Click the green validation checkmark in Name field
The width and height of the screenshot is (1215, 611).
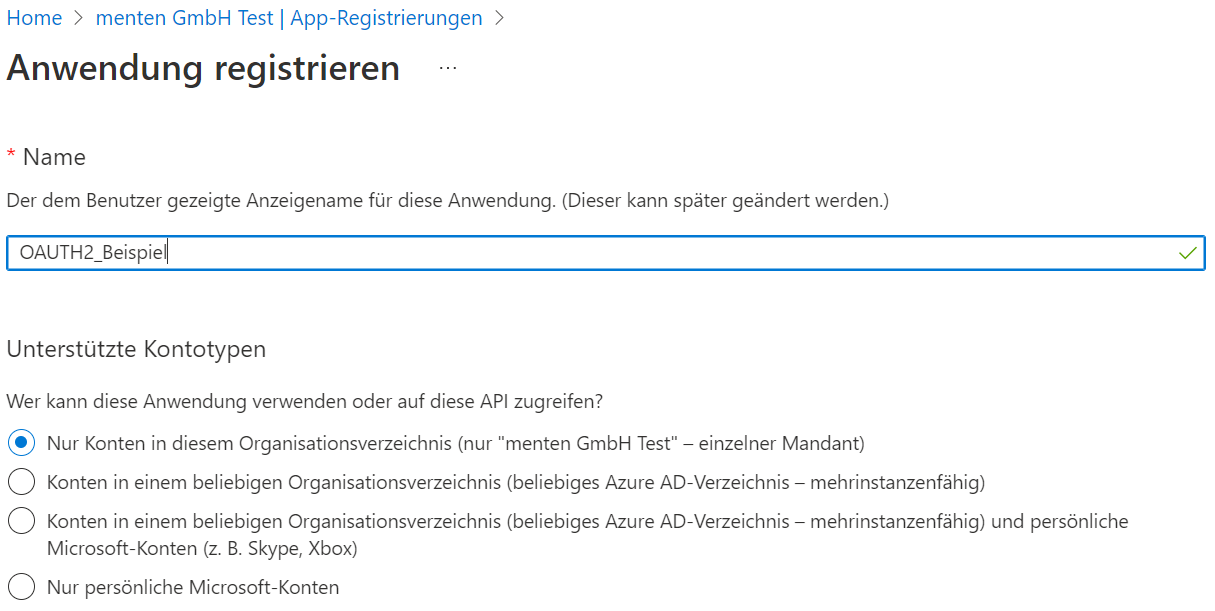[1187, 254]
